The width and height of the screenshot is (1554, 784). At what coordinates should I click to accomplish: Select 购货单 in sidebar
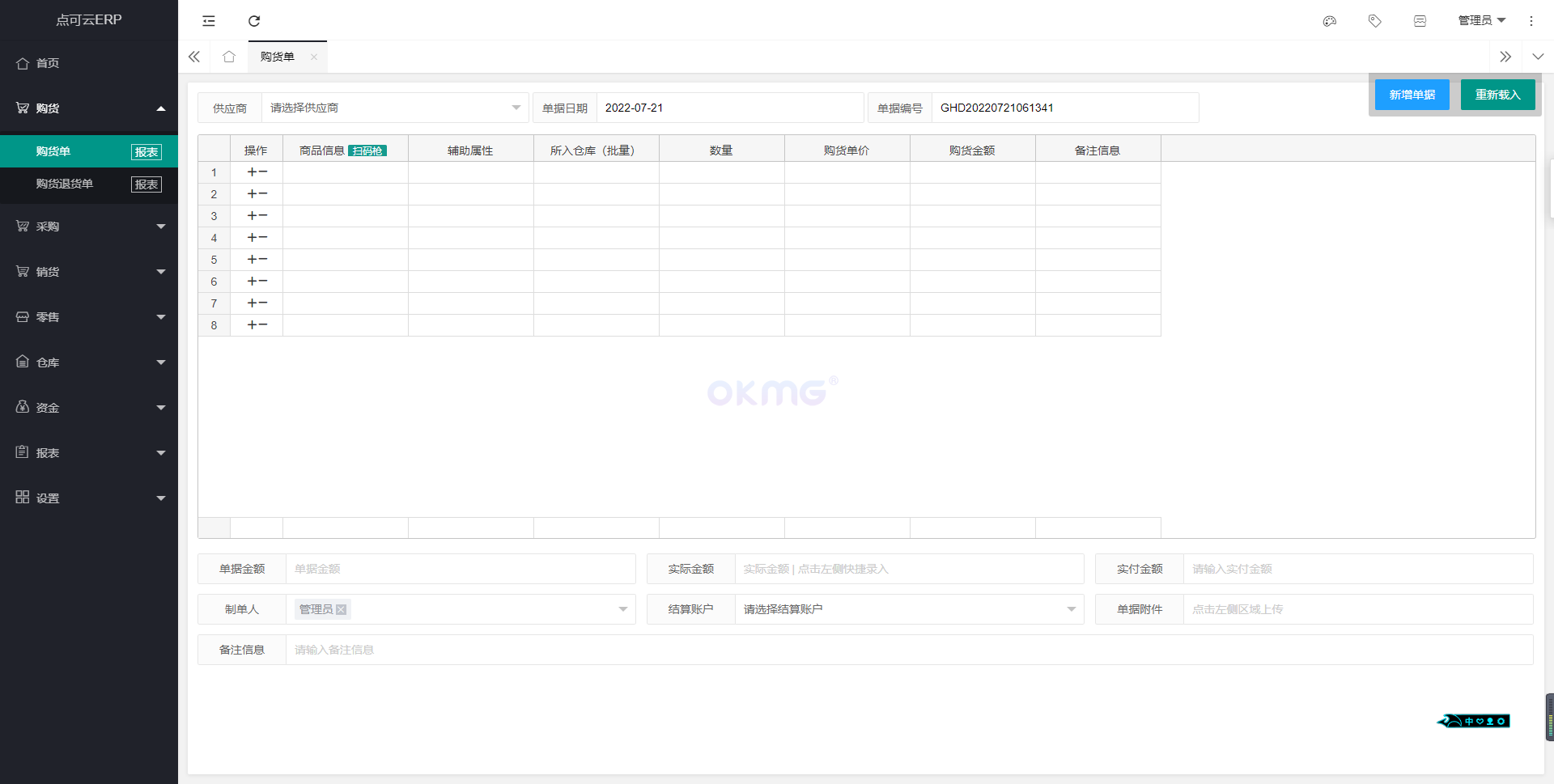point(53,151)
